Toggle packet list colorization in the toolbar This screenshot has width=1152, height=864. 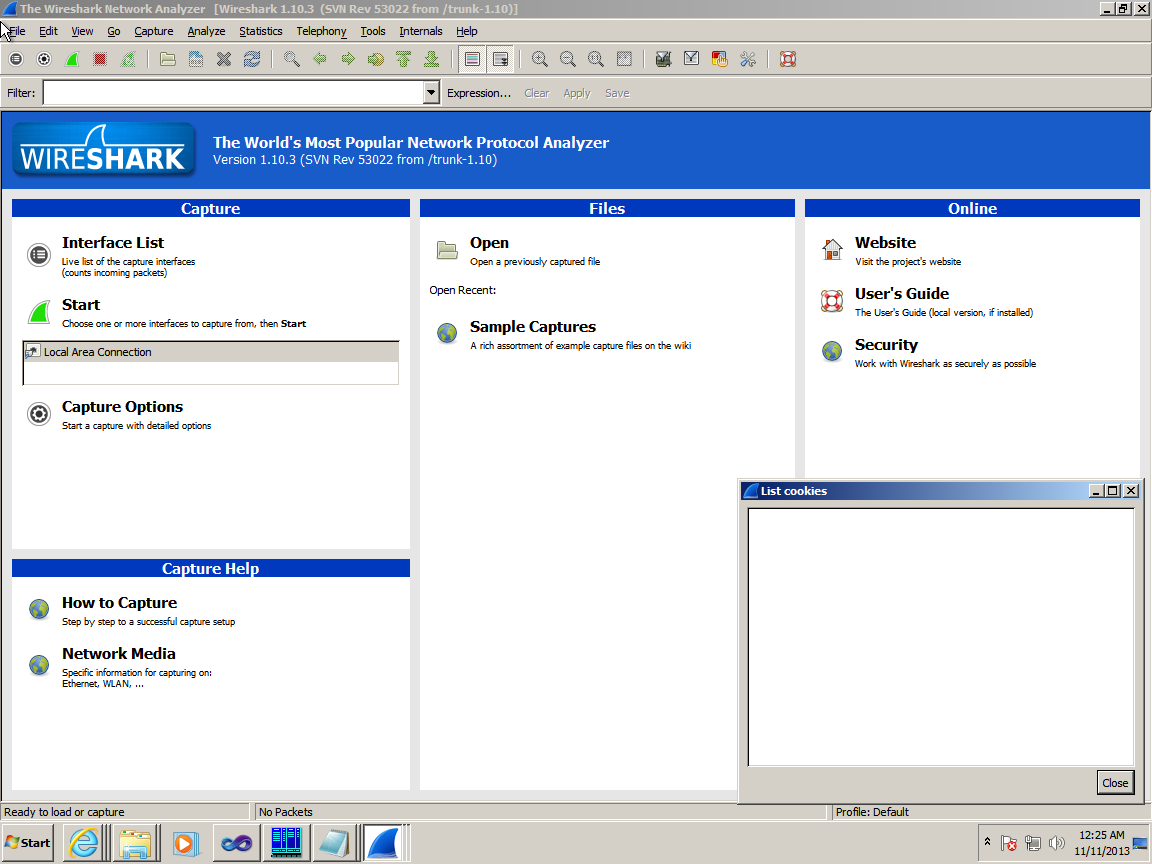472,60
